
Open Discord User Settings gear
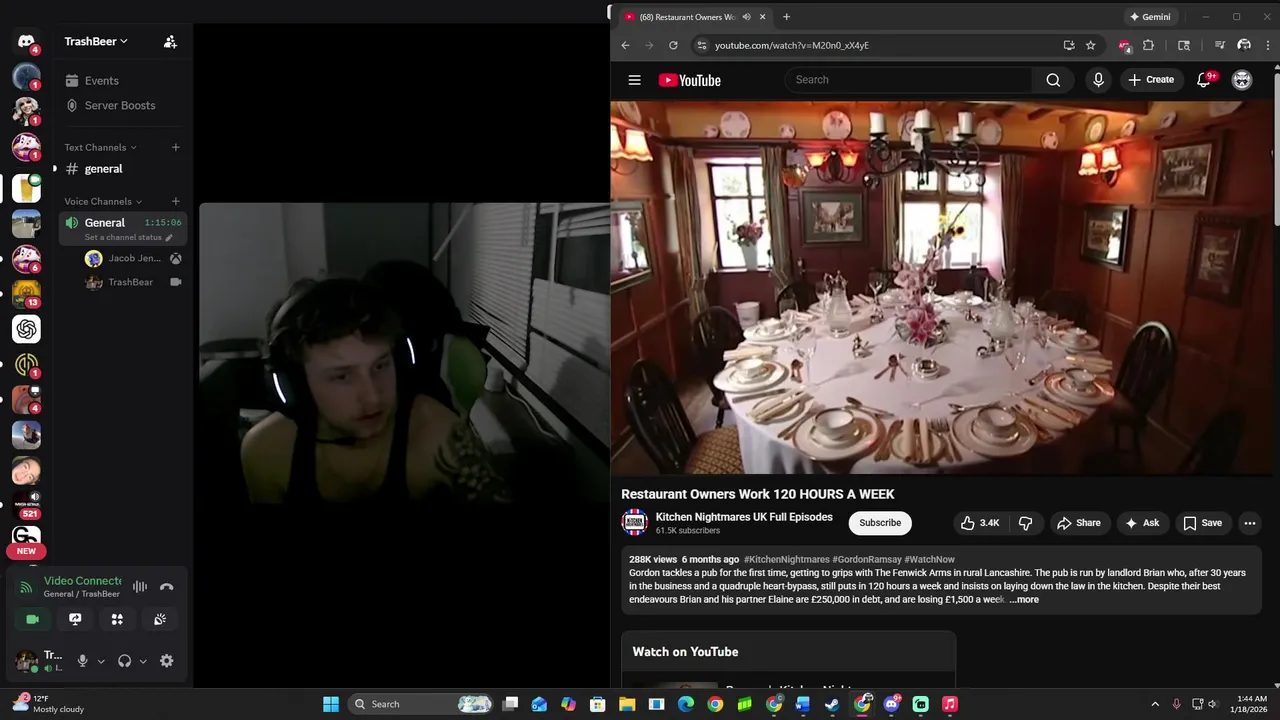click(x=167, y=661)
